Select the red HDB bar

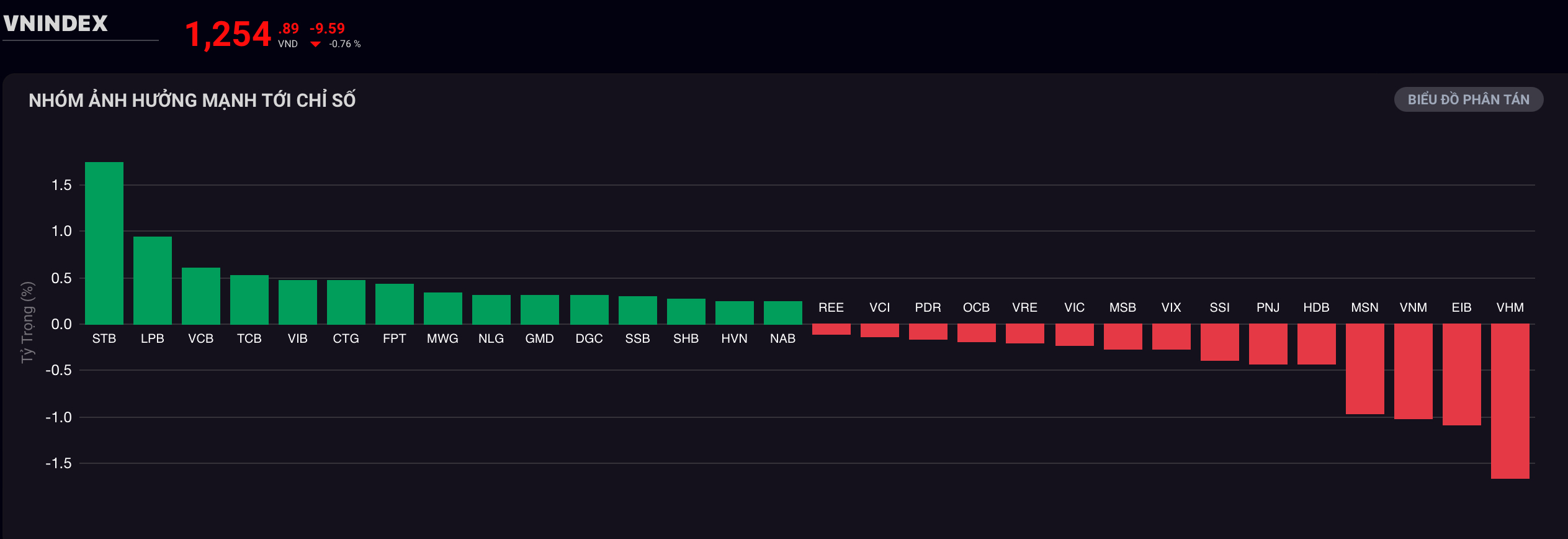1316,344
